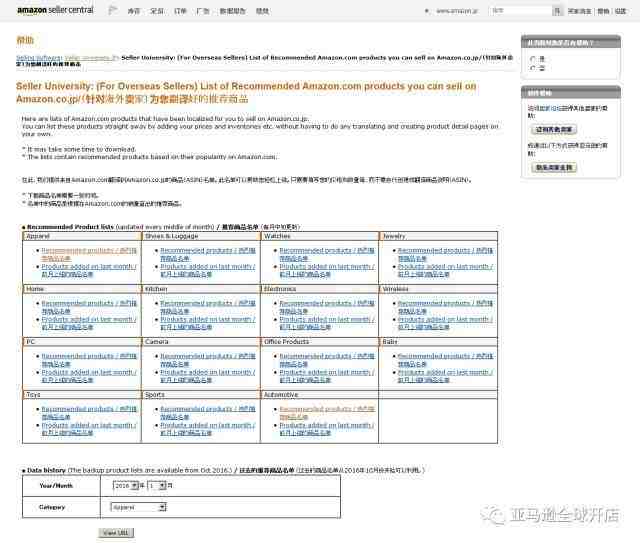Image resolution: width=640 pixels, height=543 pixels.
Task: Open 买家消息 (buyer messages) in header
Action: click(579, 11)
